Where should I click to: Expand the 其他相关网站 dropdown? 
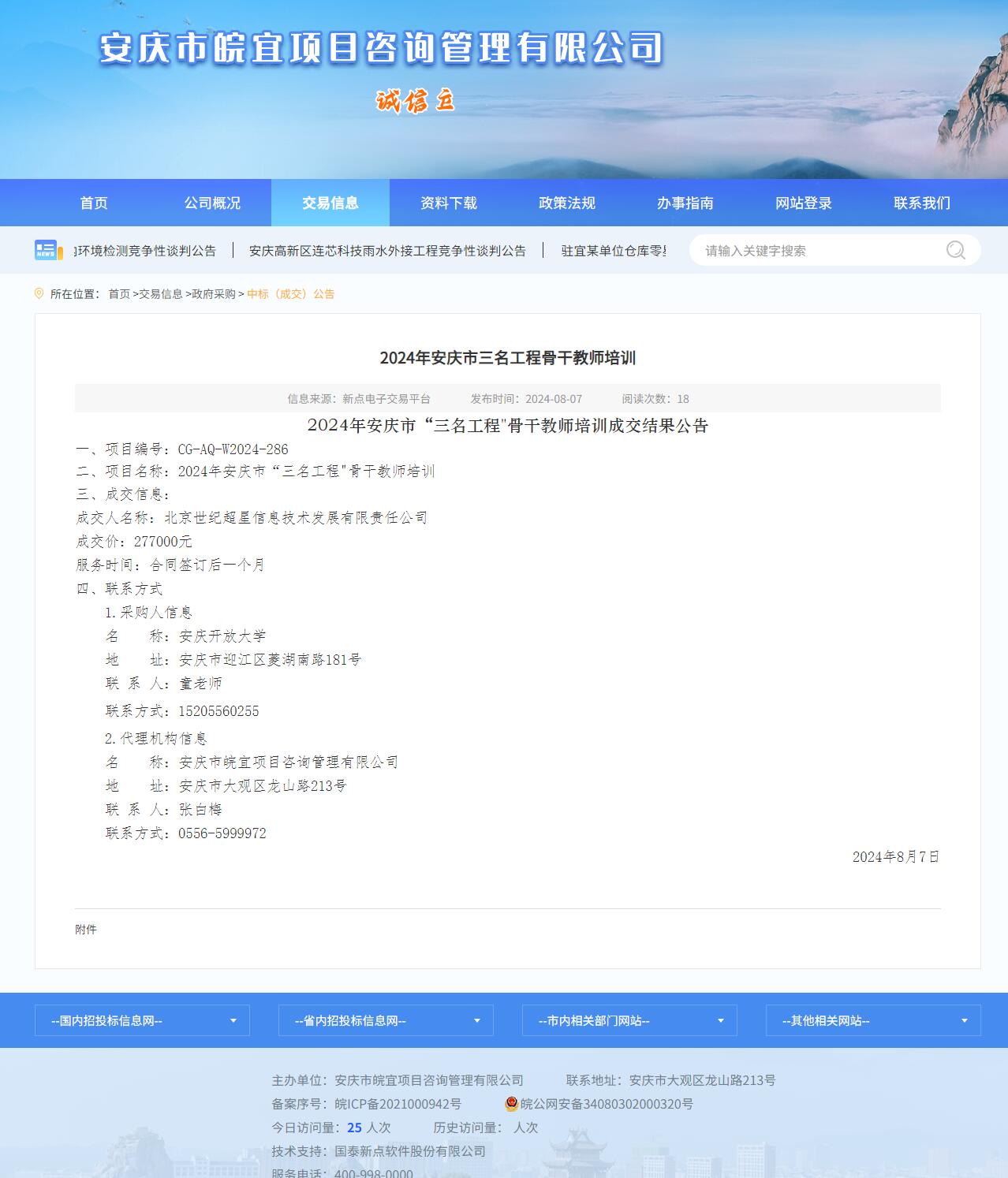click(x=873, y=1020)
